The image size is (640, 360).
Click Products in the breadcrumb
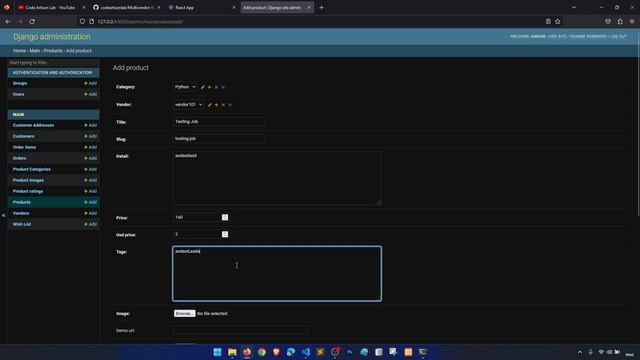(x=53, y=51)
